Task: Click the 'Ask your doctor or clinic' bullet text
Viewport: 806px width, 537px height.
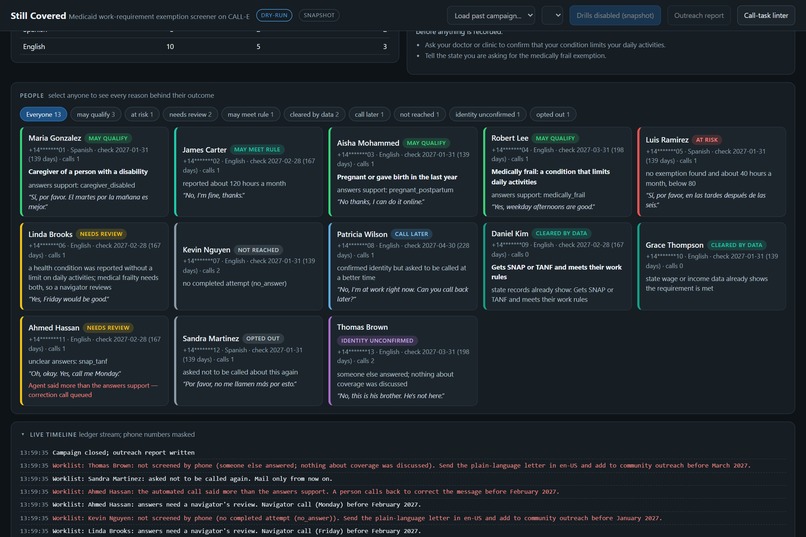Action: coord(545,45)
